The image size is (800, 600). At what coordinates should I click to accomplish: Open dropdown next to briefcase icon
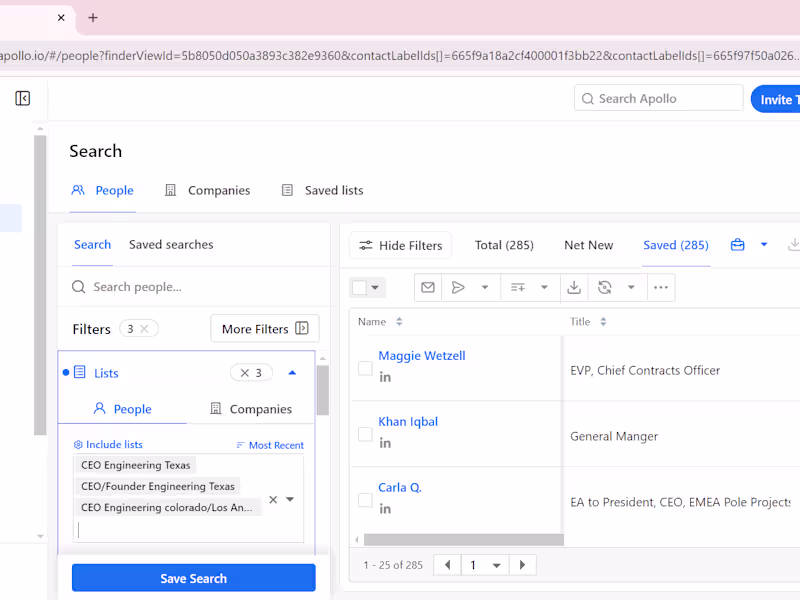click(764, 245)
